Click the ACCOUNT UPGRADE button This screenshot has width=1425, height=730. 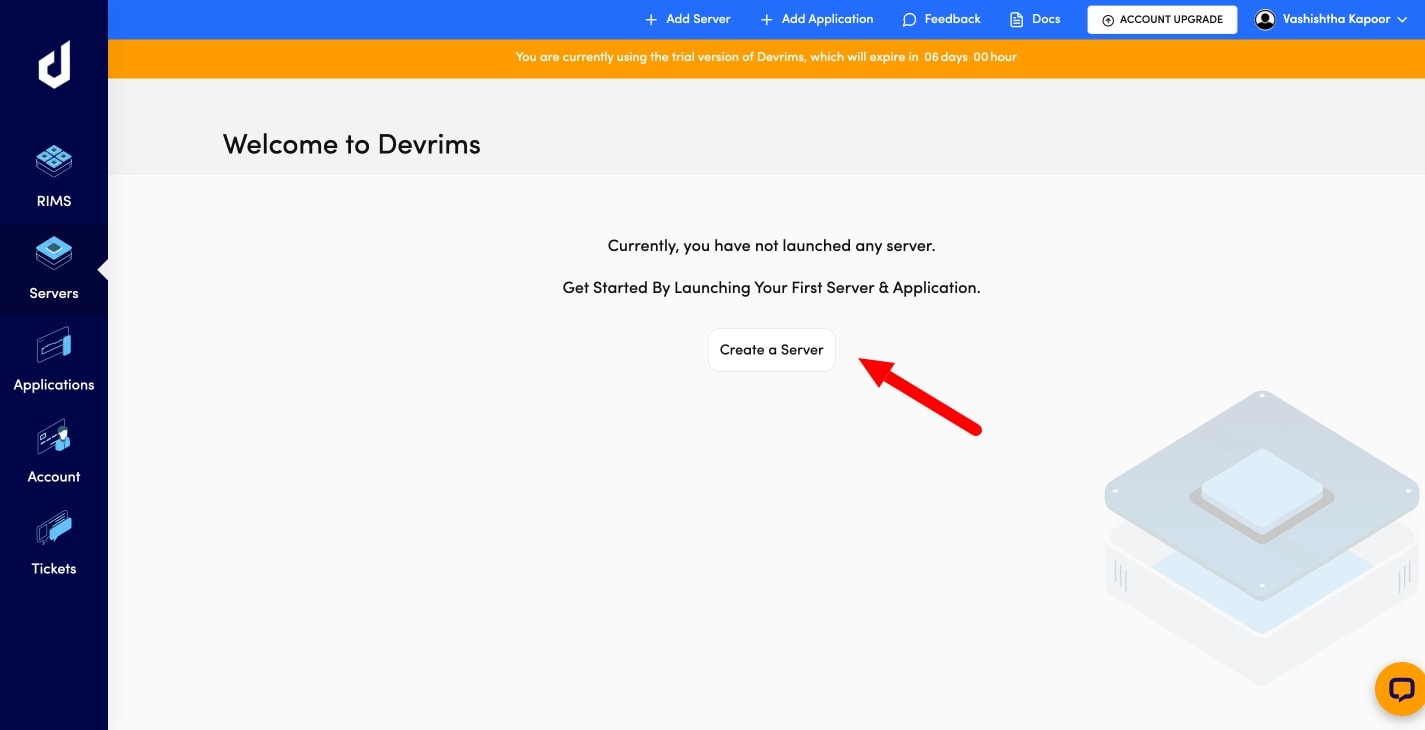(x=1162, y=20)
